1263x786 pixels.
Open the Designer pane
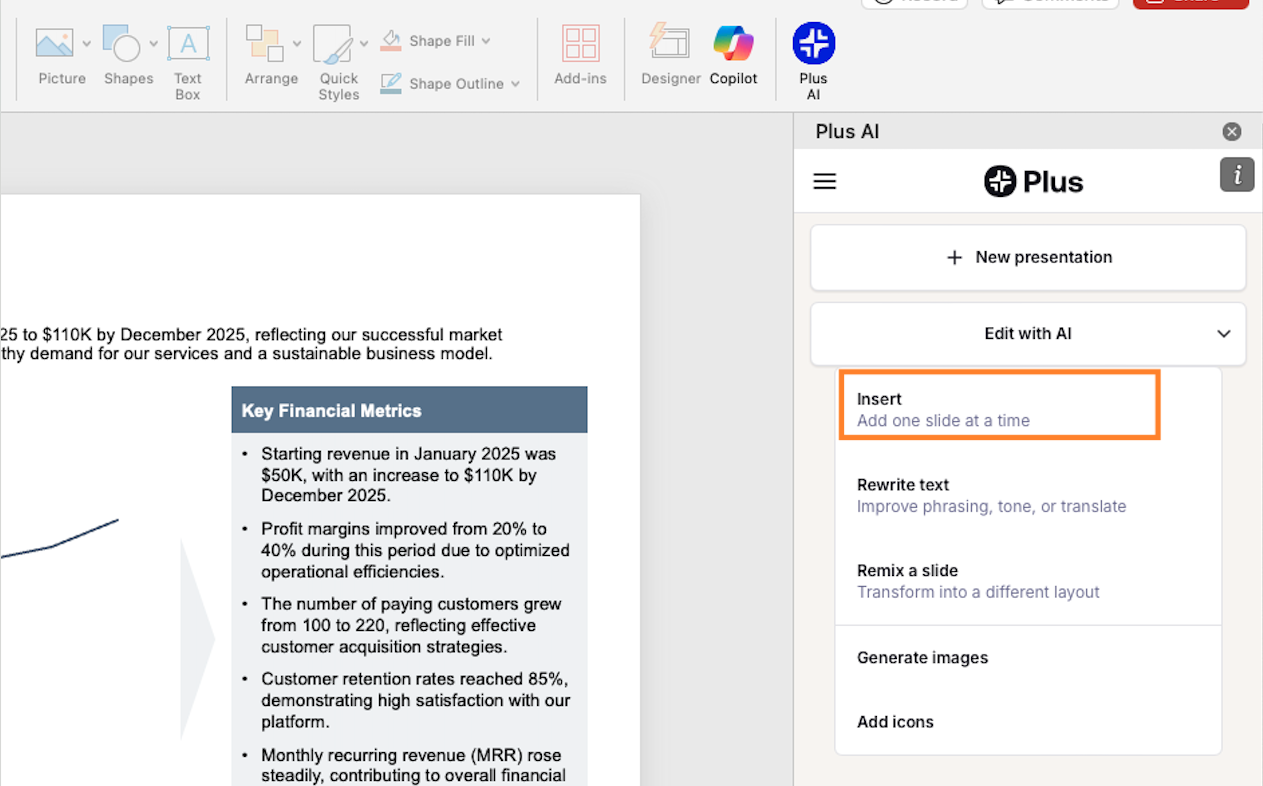click(670, 55)
